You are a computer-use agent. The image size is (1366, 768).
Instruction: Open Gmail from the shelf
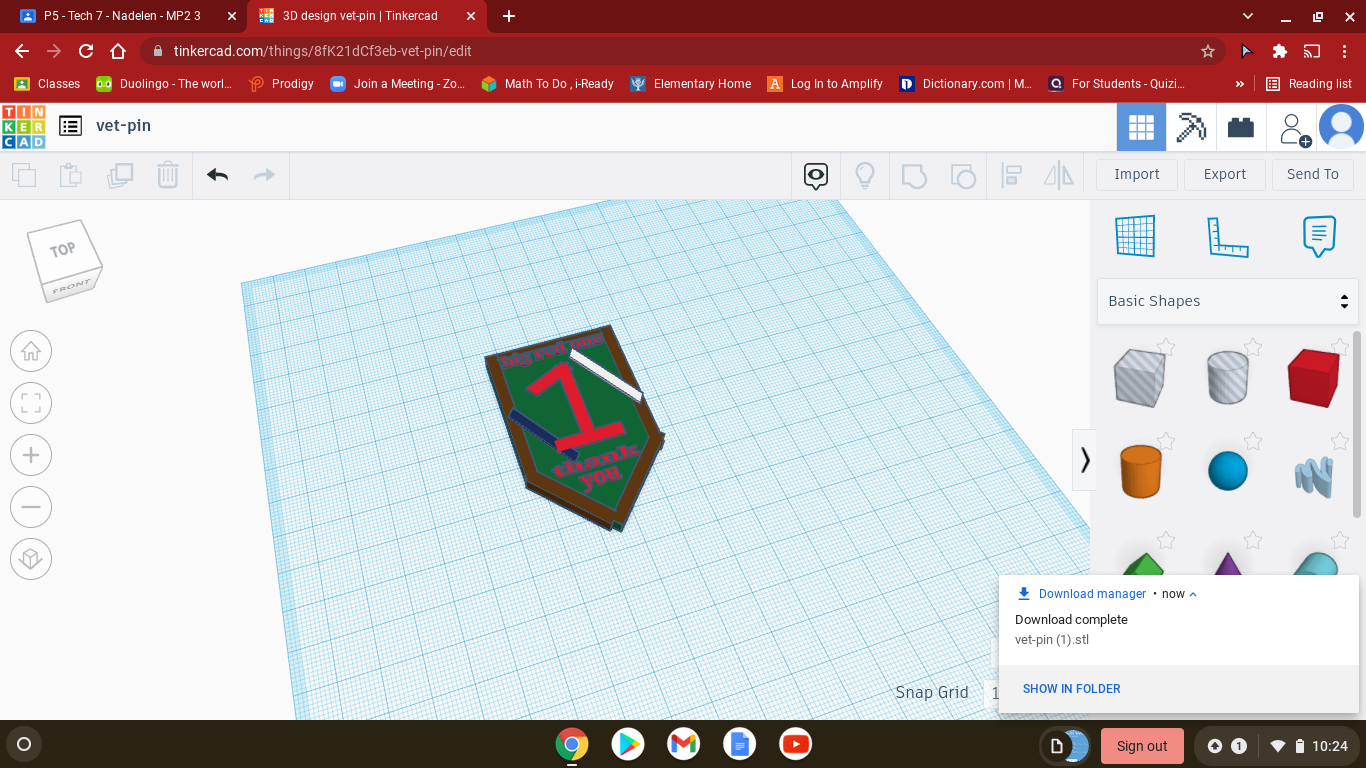coord(684,744)
